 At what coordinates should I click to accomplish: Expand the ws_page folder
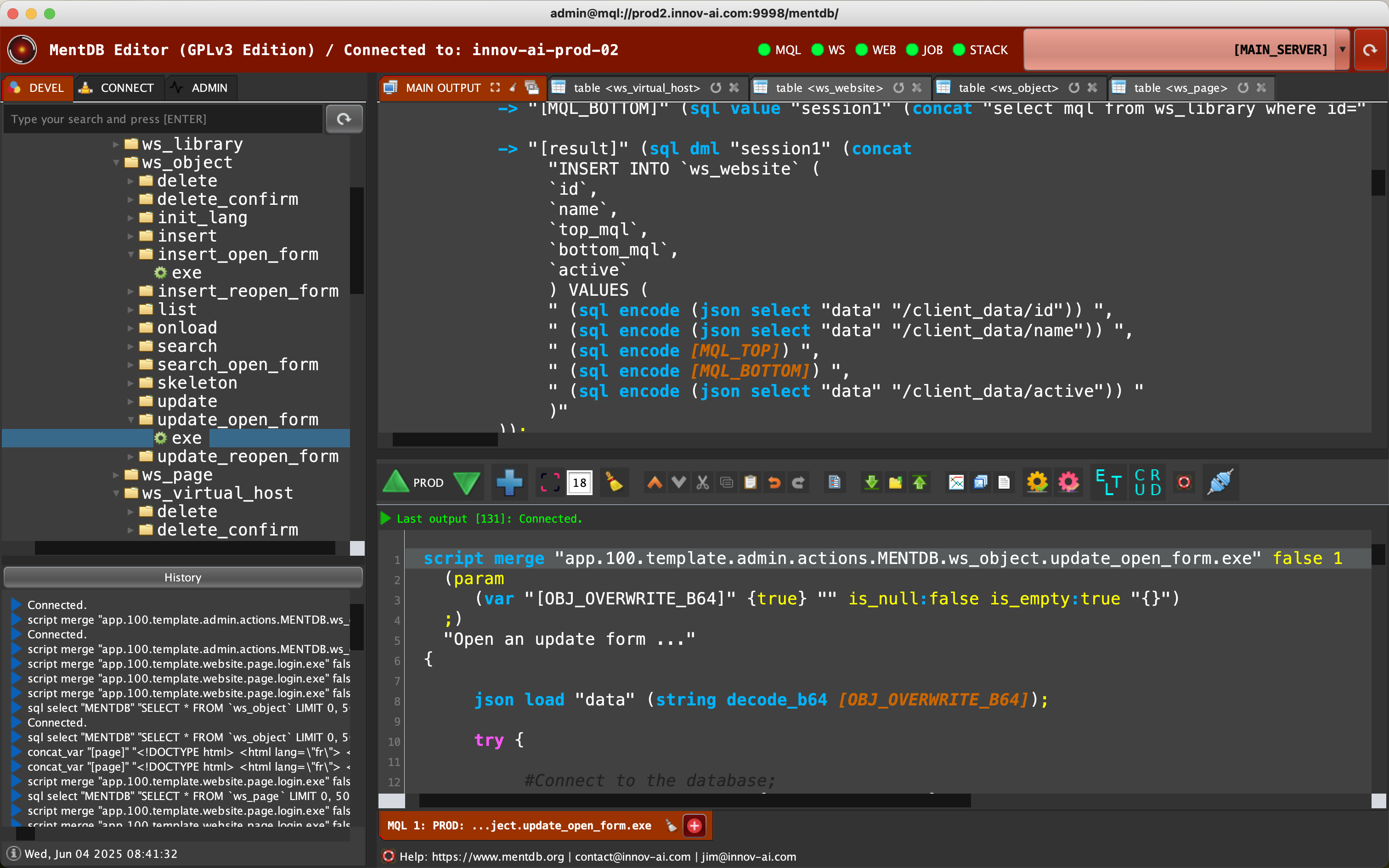116,475
